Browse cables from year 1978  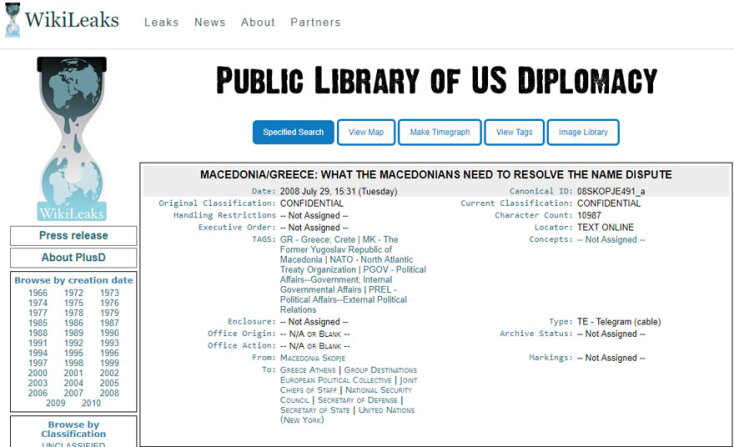pyautogui.click(x=73, y=313)
